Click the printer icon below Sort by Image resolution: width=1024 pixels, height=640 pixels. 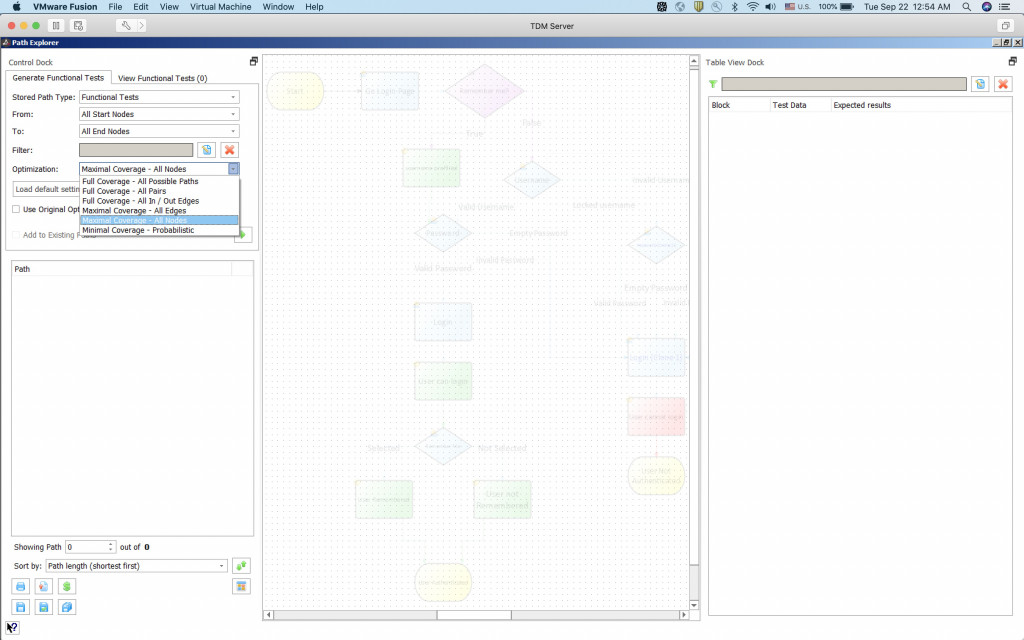21,586
